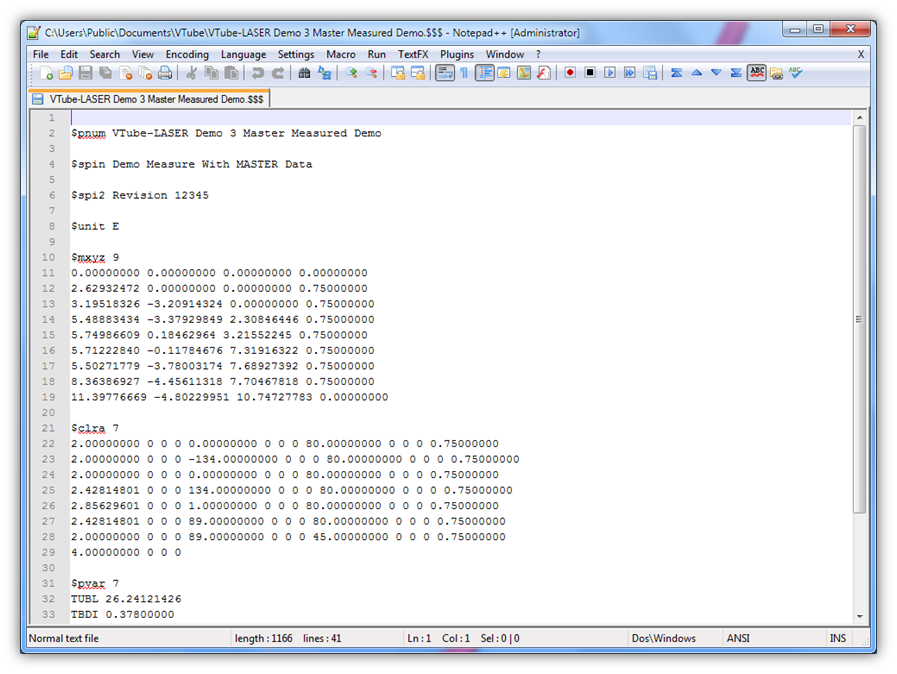The width and height of the screenshot is (897, 674).
Task: Toggle Show all characters pilcrow icon
Action: coord(464,73)
